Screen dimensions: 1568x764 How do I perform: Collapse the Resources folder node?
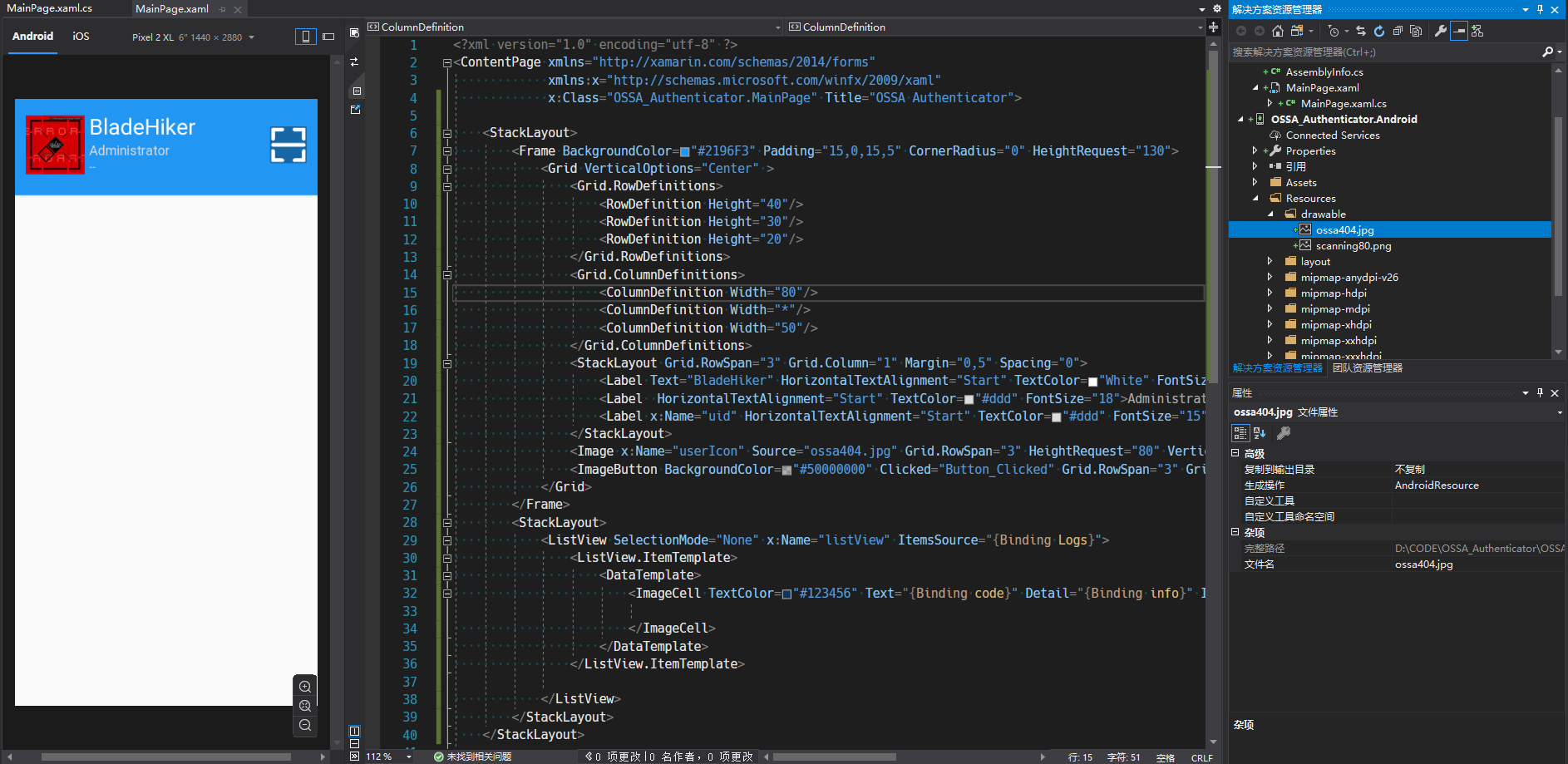[1255, 198]
